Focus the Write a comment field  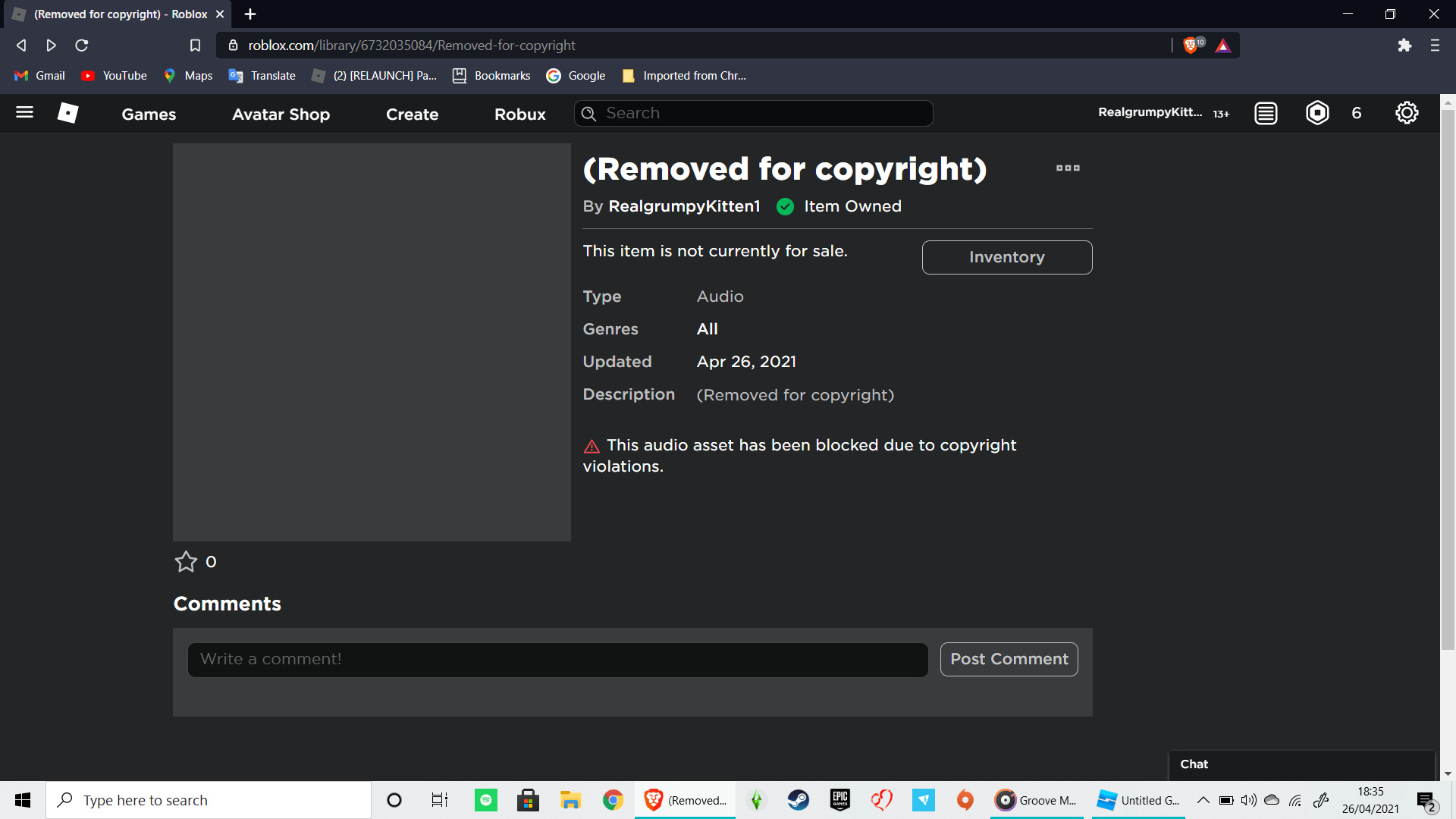[x=557, y=659]
